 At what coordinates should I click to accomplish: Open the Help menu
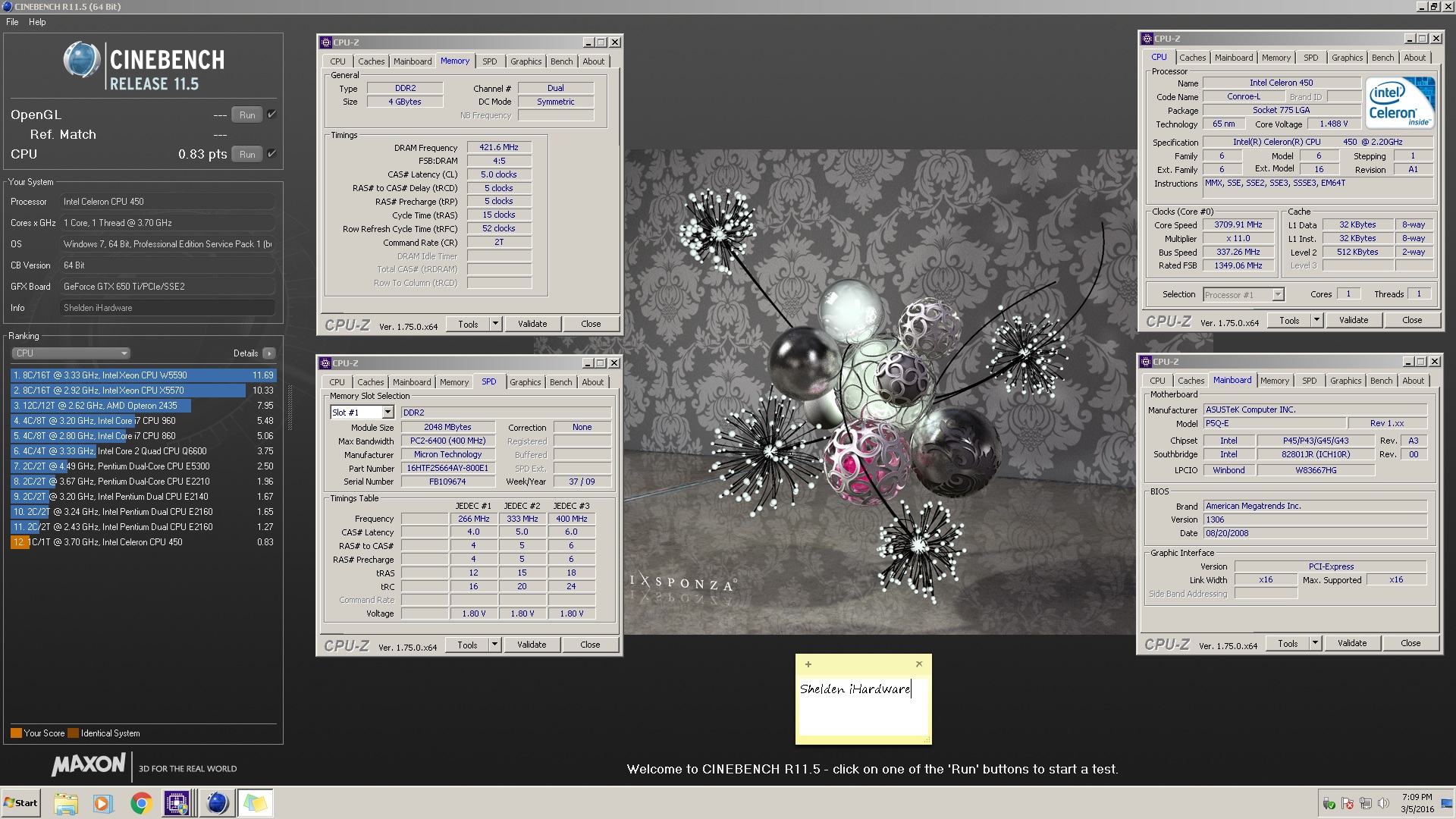37,22
